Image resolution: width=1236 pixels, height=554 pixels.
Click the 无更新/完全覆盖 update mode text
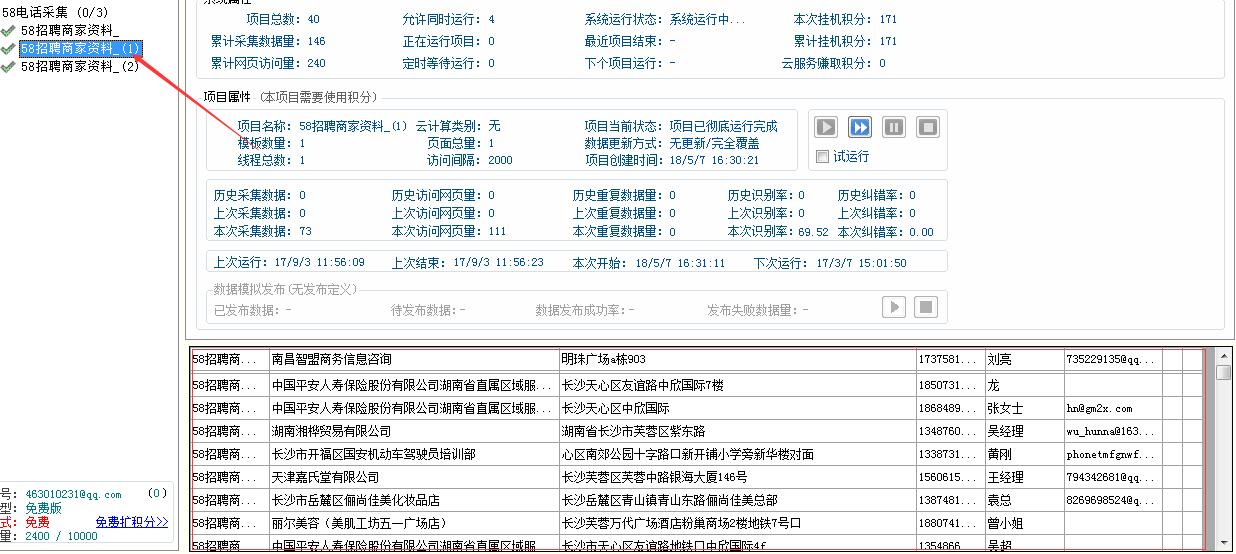pos(714,143)
